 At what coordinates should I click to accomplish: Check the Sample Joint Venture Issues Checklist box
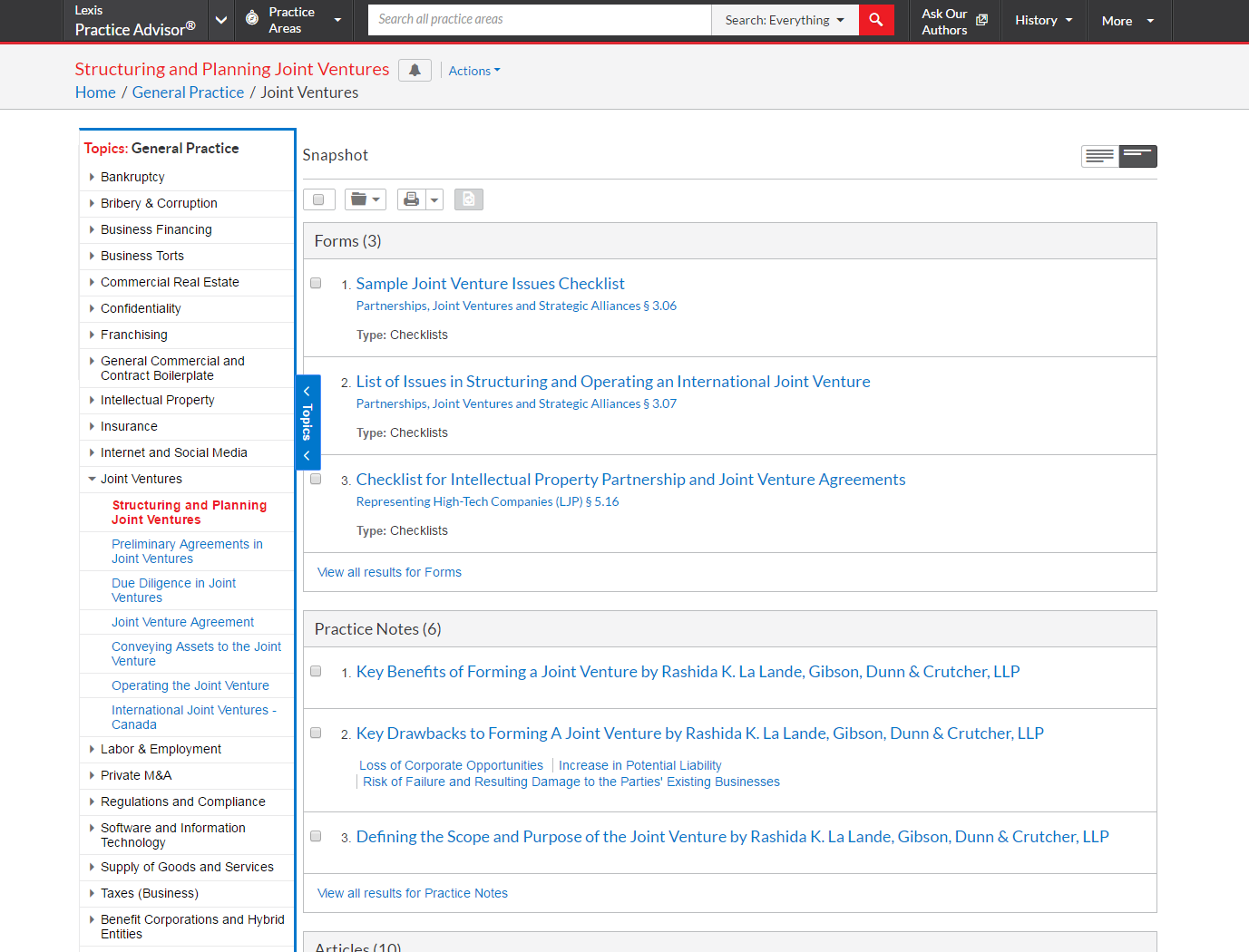(x=316, y=284)
